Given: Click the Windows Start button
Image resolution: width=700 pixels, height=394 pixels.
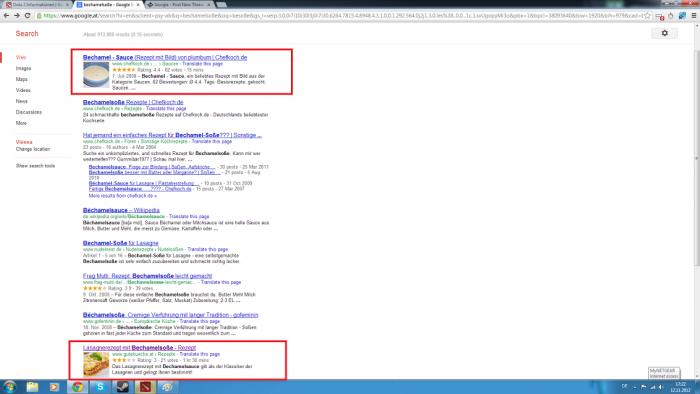Looking at the screenshot, I should tap(9, 386).
